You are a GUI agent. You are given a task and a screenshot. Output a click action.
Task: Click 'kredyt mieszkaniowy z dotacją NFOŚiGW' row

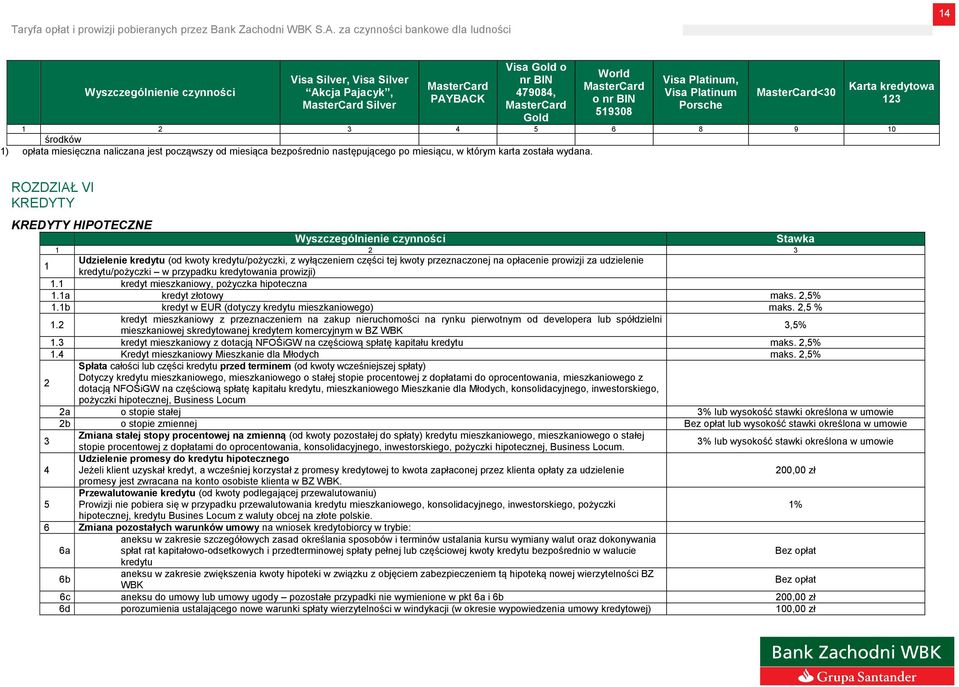(x=292, y=343)
